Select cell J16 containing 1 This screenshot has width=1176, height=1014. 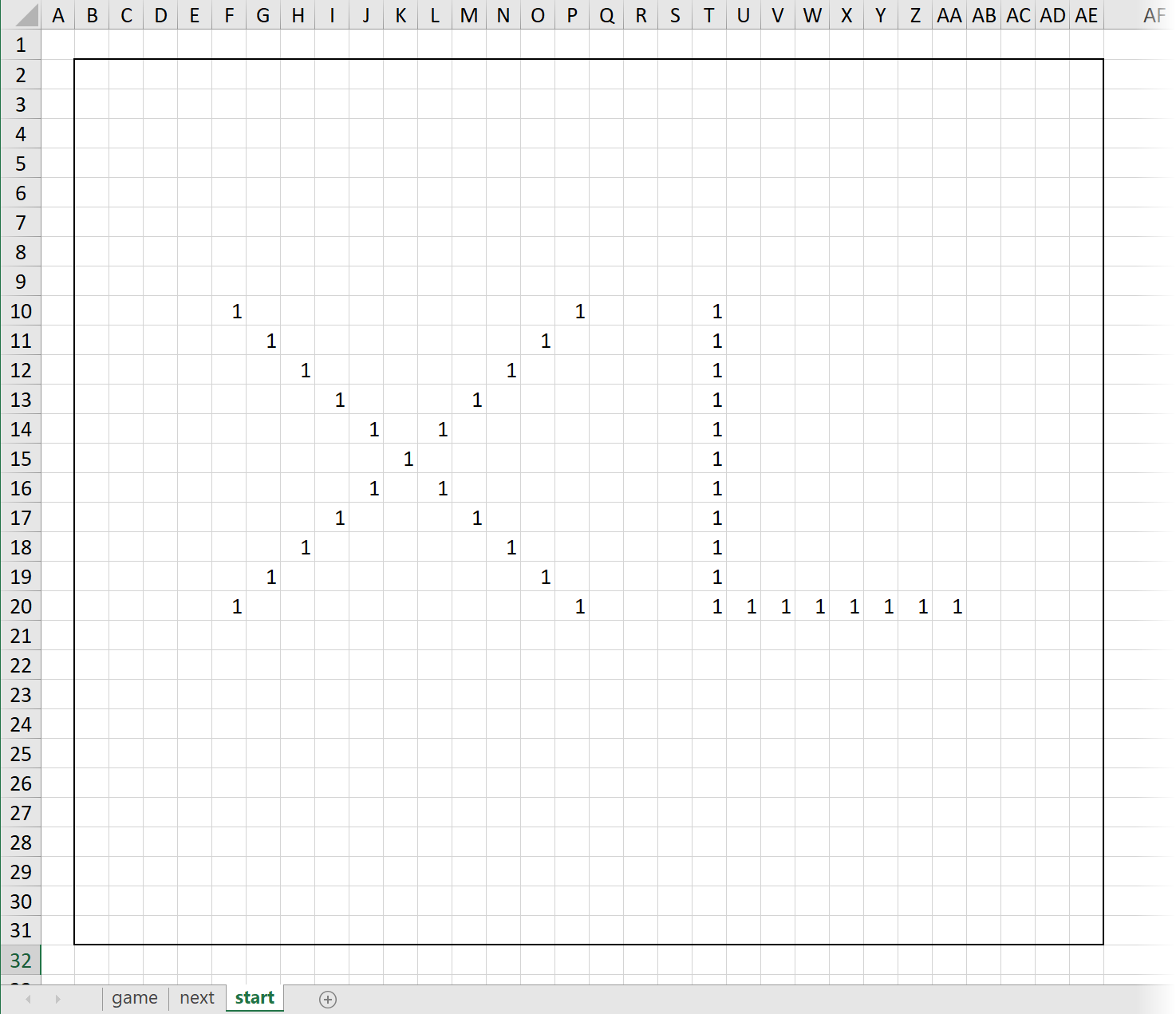(x=366, y=487)
